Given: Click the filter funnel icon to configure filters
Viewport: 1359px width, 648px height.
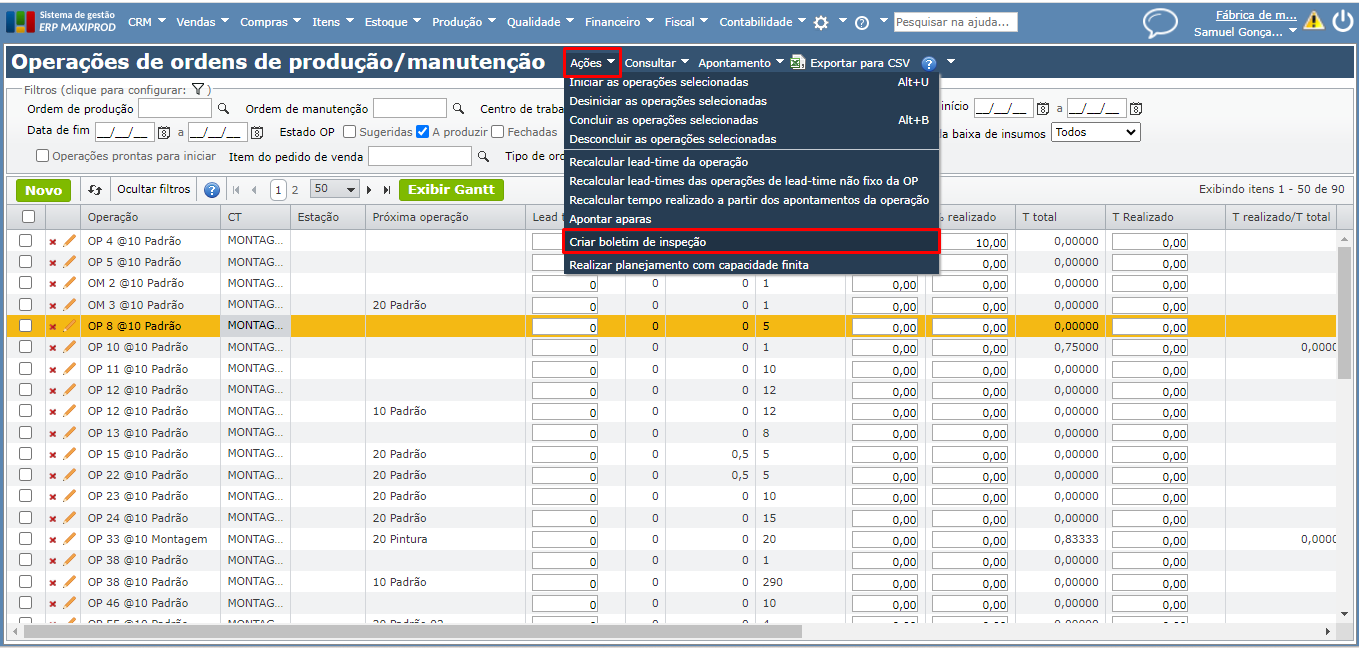Looking at the screenshot, I should point(198,90).
